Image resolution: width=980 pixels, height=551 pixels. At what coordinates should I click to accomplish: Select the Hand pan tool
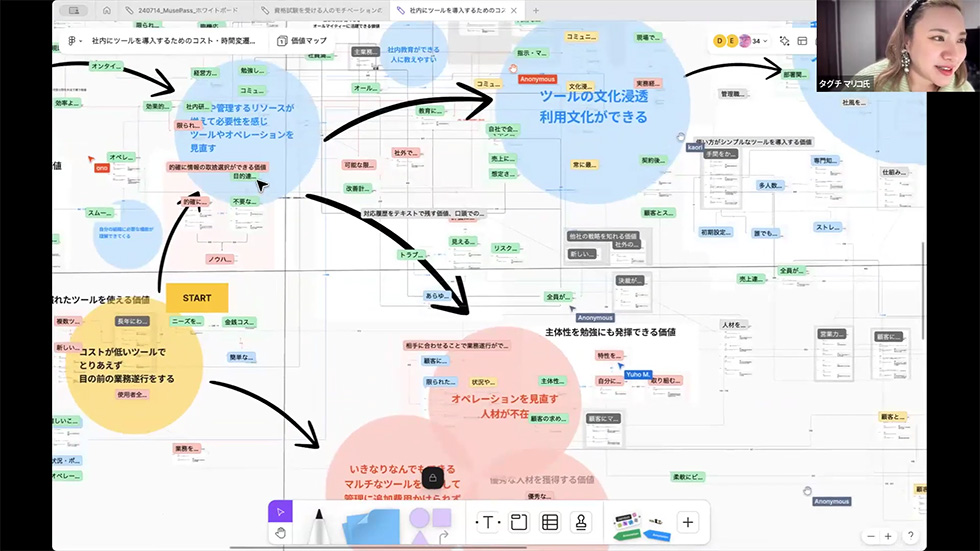point(280,532)
